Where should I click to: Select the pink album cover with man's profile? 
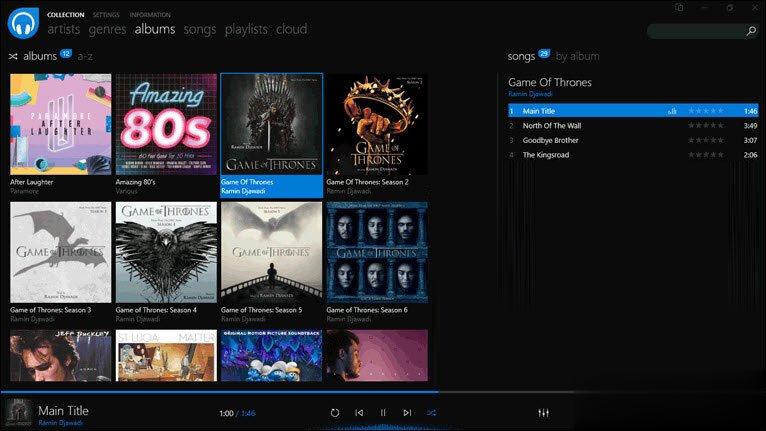pyautogui.click(x=377, y=355)
